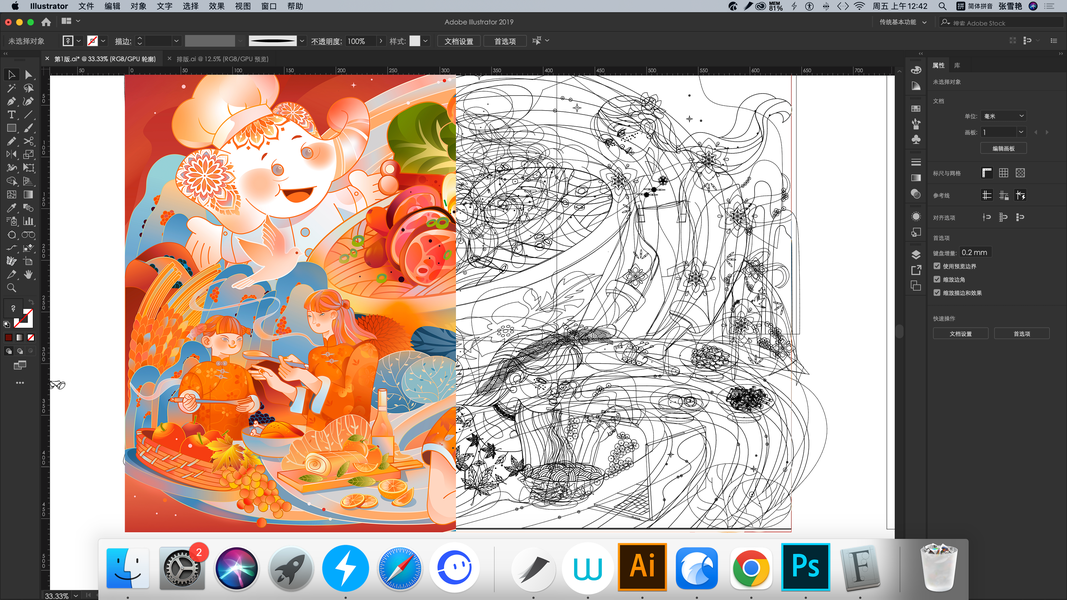The width and height of the screenshot is (1067, 600).
Task: Select the Magic Wand tool
Action: [x=12, y=88]
